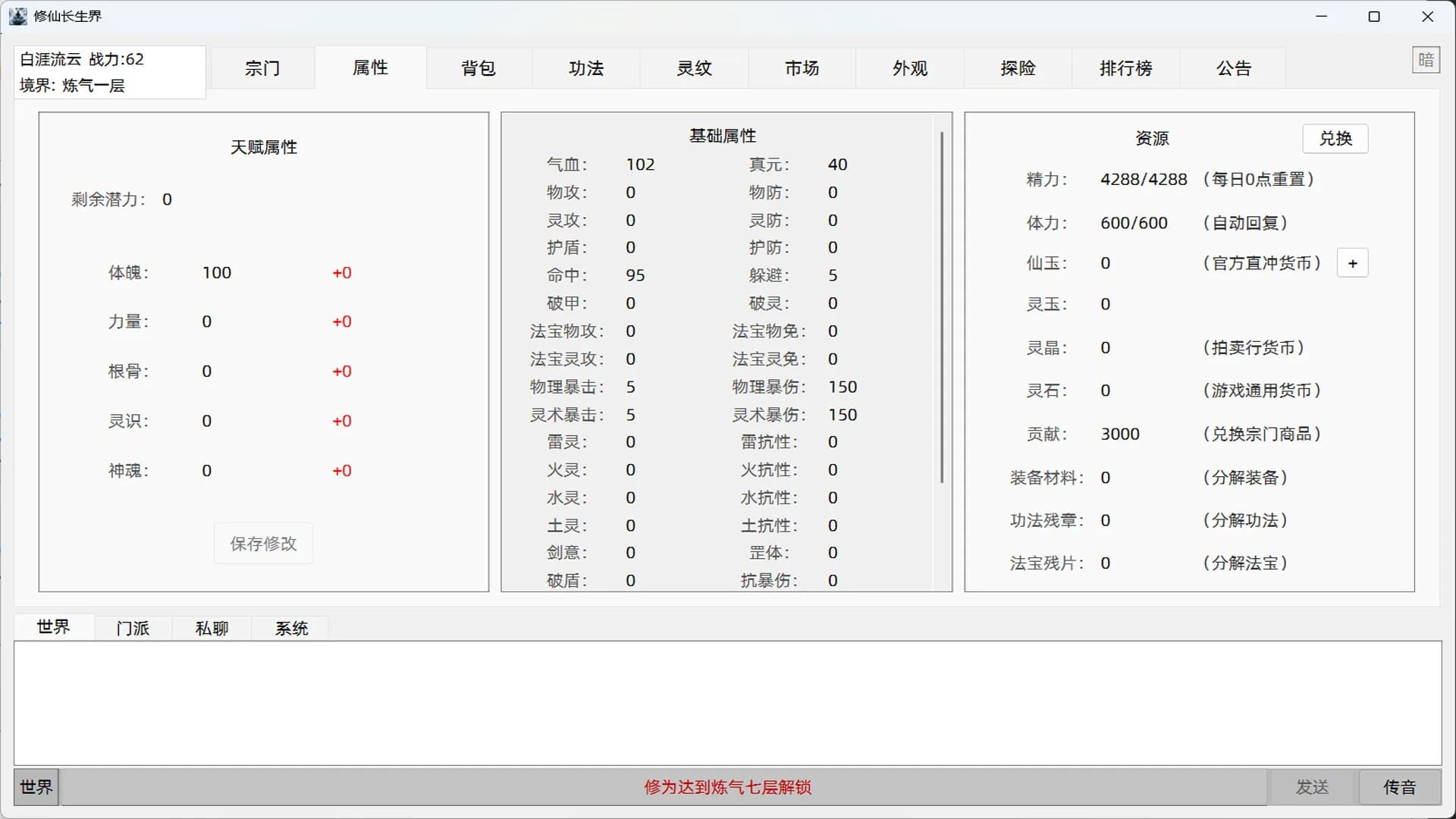Click the 境界: 炼气一层 text

tap(72, 86)
